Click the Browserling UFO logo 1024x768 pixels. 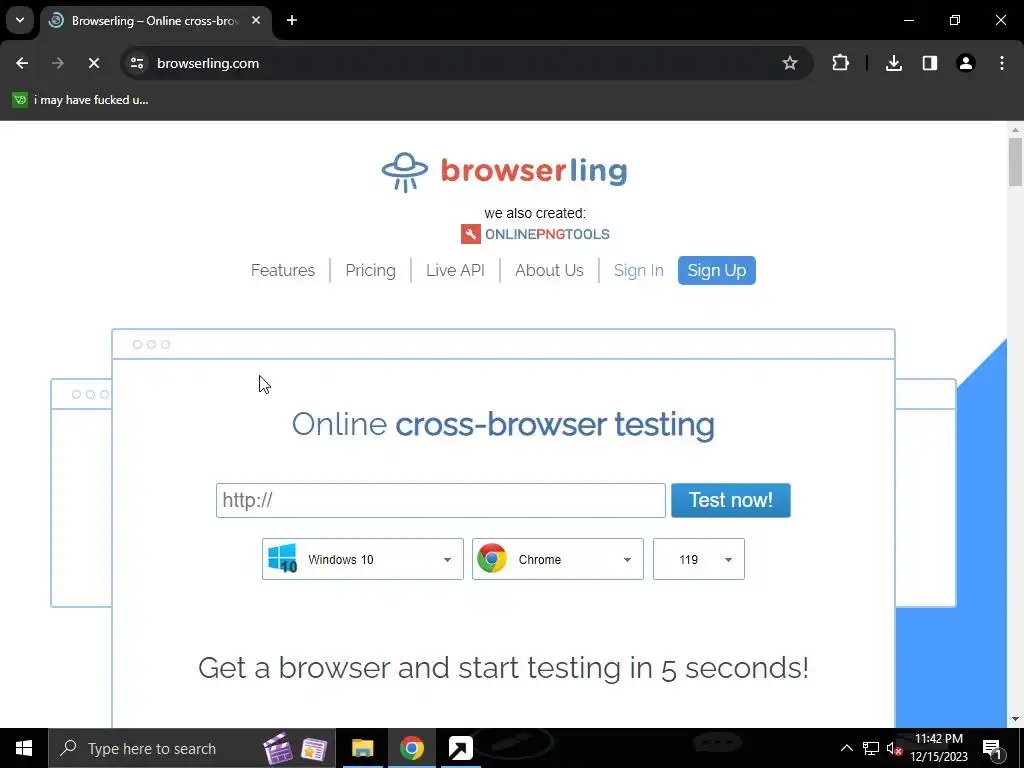click(x=405, y=172)
